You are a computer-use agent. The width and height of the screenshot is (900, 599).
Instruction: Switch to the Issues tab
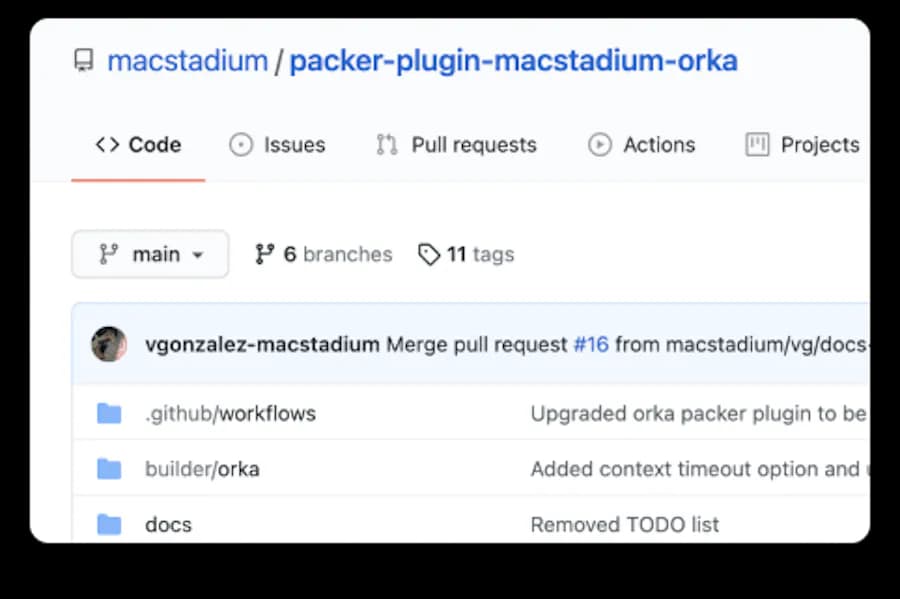click(x=294, y=145)
